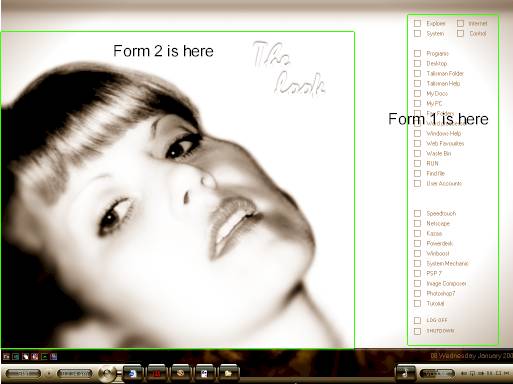Select the LOG OFF checkbox
The height and width of the screenshot is (384, 513).
coord(417,320)
